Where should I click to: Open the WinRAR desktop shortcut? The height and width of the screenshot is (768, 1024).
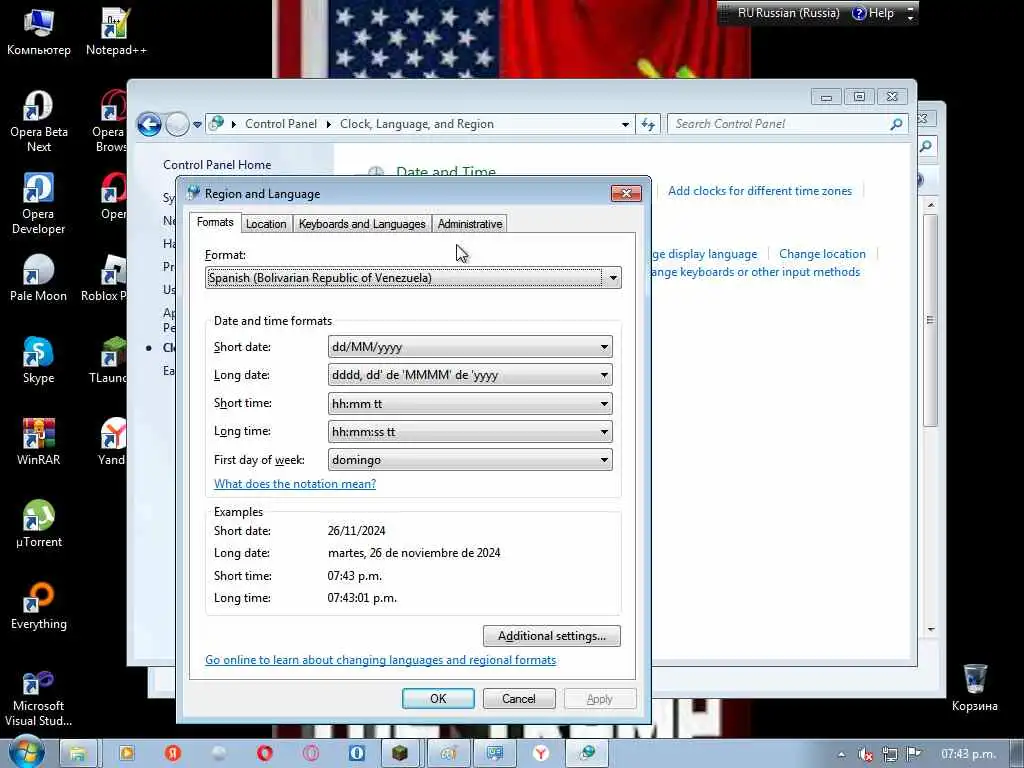click(39, 443)
